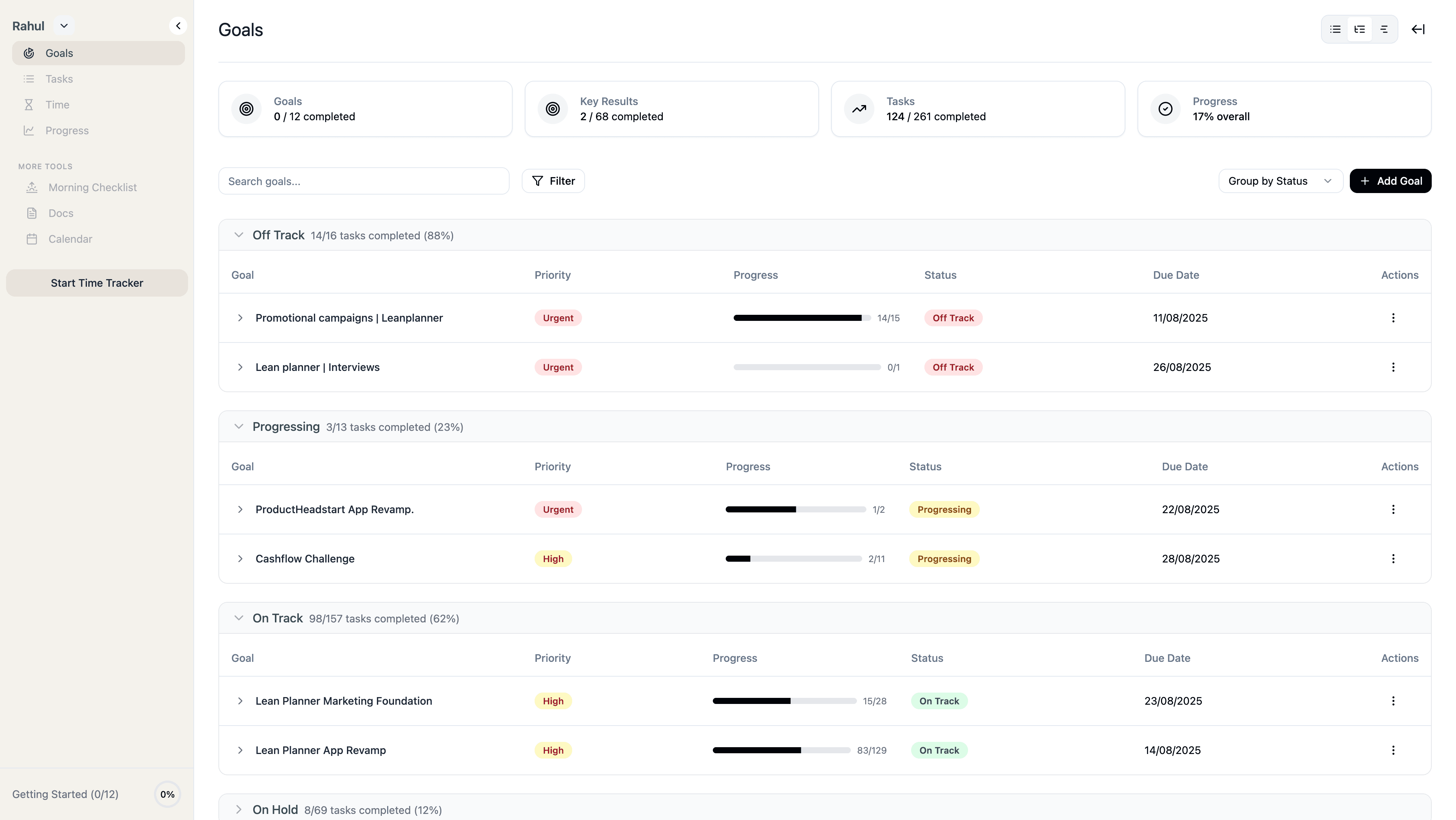The height and width of the screenshot is (820, 1456).
Task: Collapse the left sidebar panel
Action: [179, 25]
